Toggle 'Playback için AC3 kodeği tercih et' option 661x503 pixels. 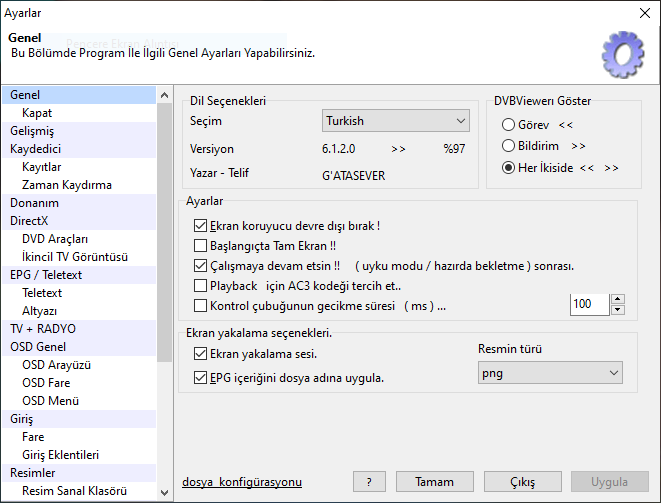point(200,286)
